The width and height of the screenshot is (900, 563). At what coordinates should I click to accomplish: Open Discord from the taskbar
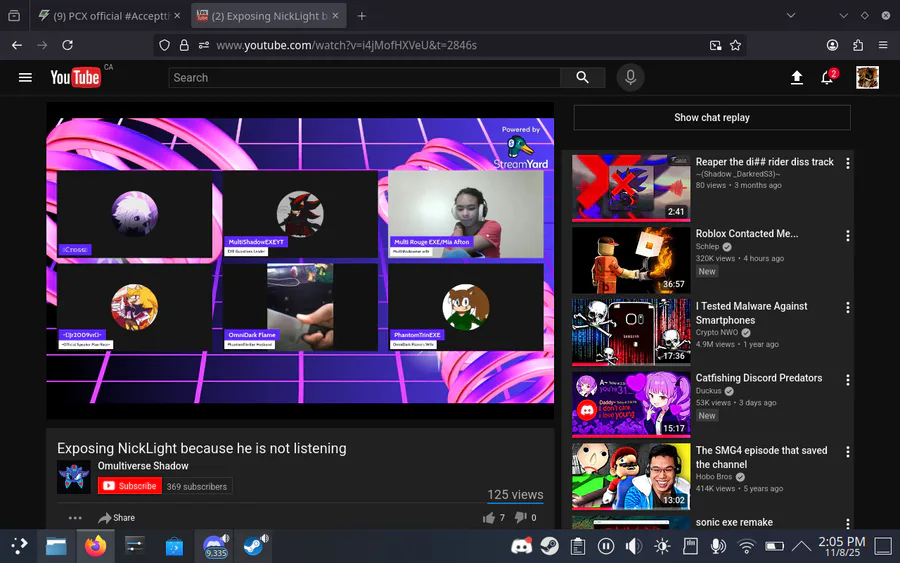(x=215, y=546)
